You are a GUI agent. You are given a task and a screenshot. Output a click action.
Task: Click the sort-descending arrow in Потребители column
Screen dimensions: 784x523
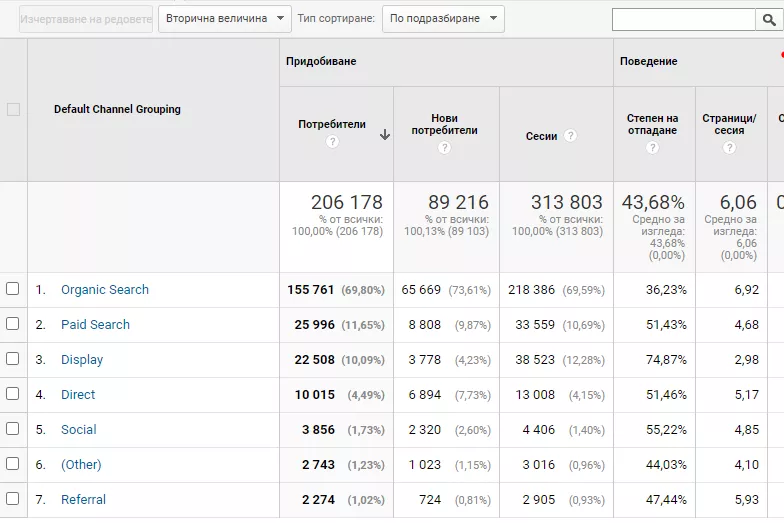(x=384, y=134)
